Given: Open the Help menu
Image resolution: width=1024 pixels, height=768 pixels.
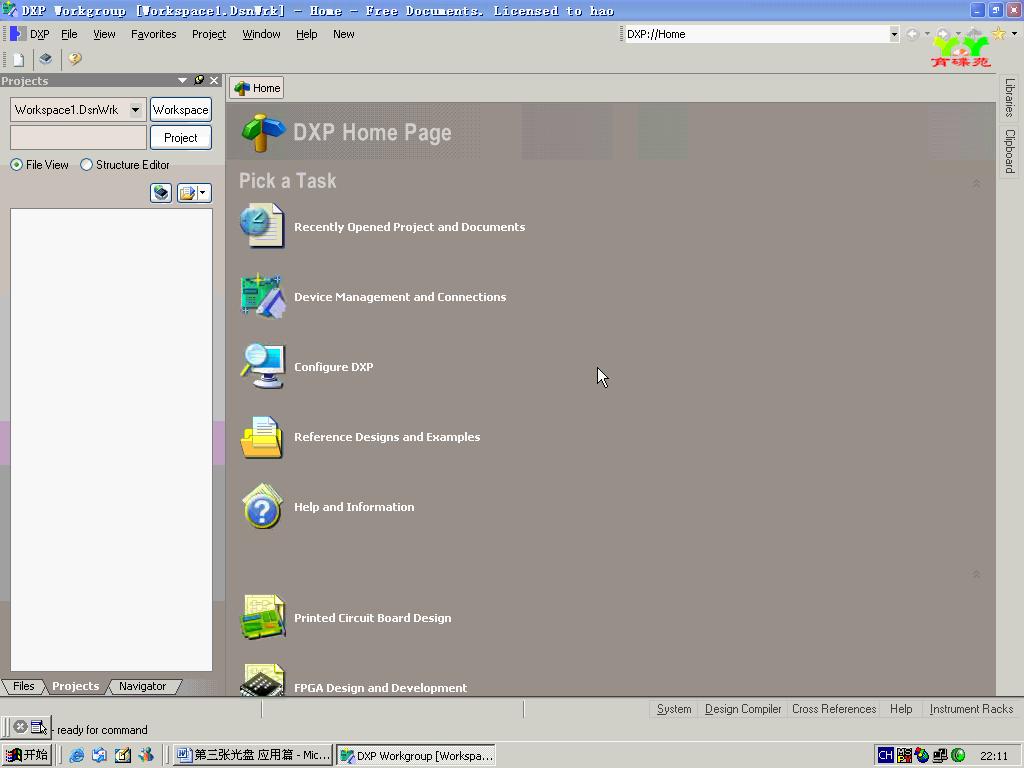Looking at the screenshot, I should click(306, 34).
